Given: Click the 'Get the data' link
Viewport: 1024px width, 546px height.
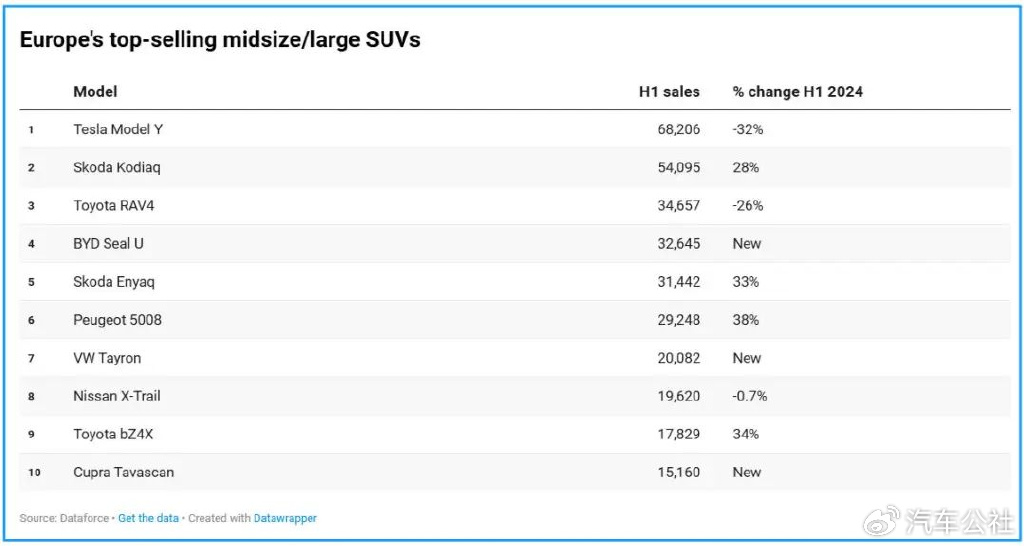Looking at the screenshot, I should pos(148,518).
